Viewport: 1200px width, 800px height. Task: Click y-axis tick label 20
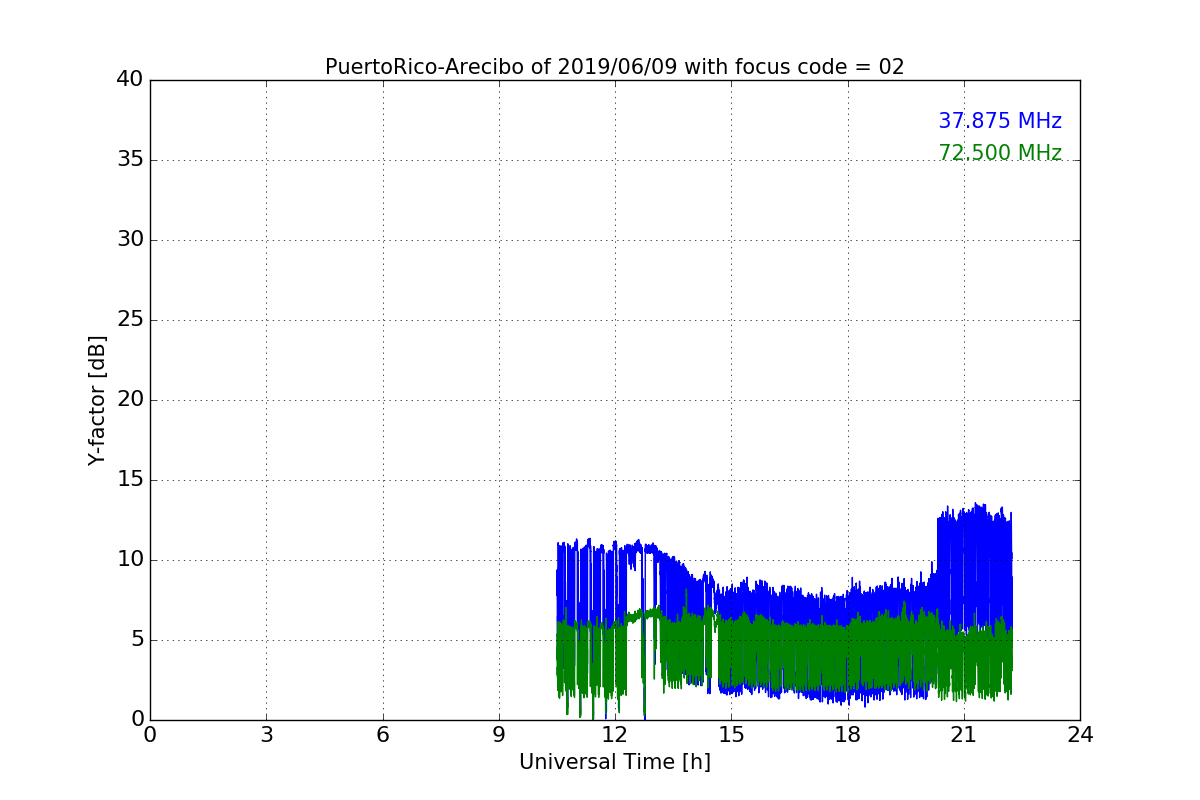pos(130,400)
